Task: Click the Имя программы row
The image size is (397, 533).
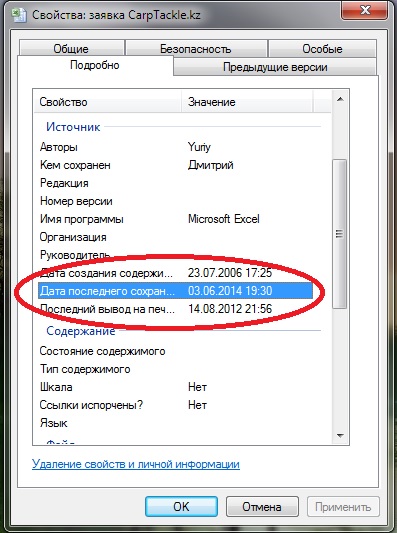Action: pos(175,219)
